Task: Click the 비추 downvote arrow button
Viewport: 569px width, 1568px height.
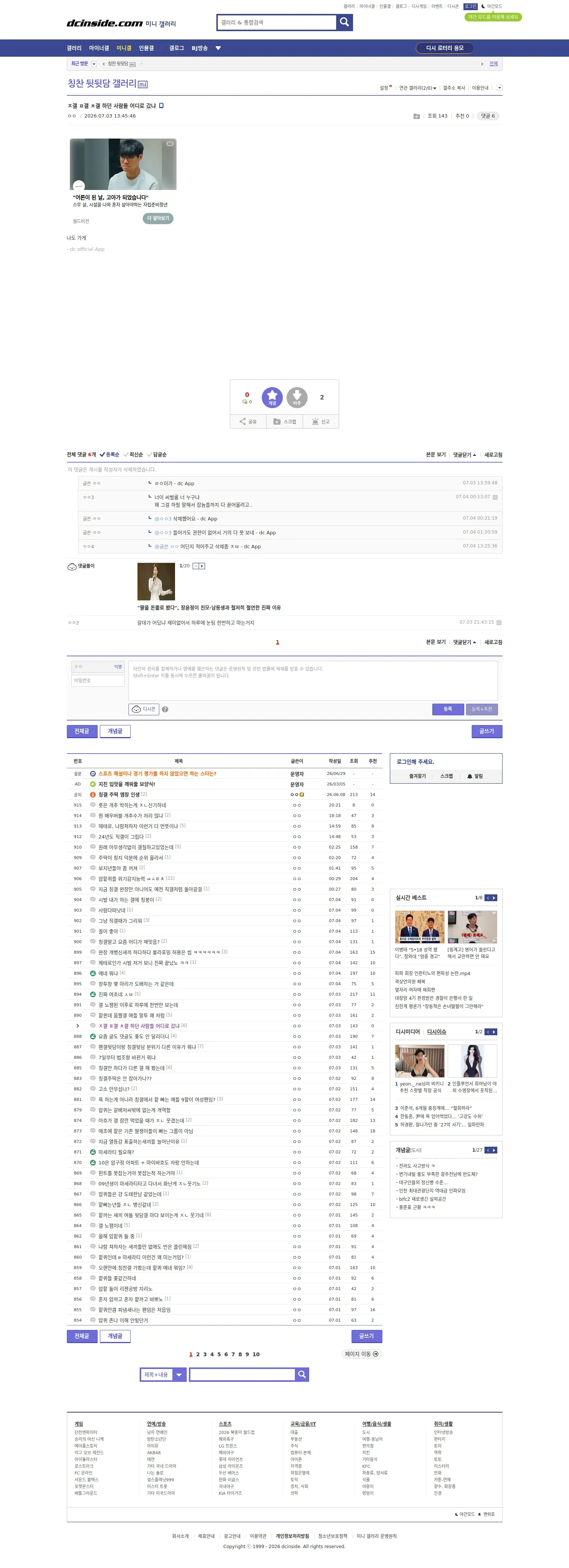Action: tap(297, 398)
